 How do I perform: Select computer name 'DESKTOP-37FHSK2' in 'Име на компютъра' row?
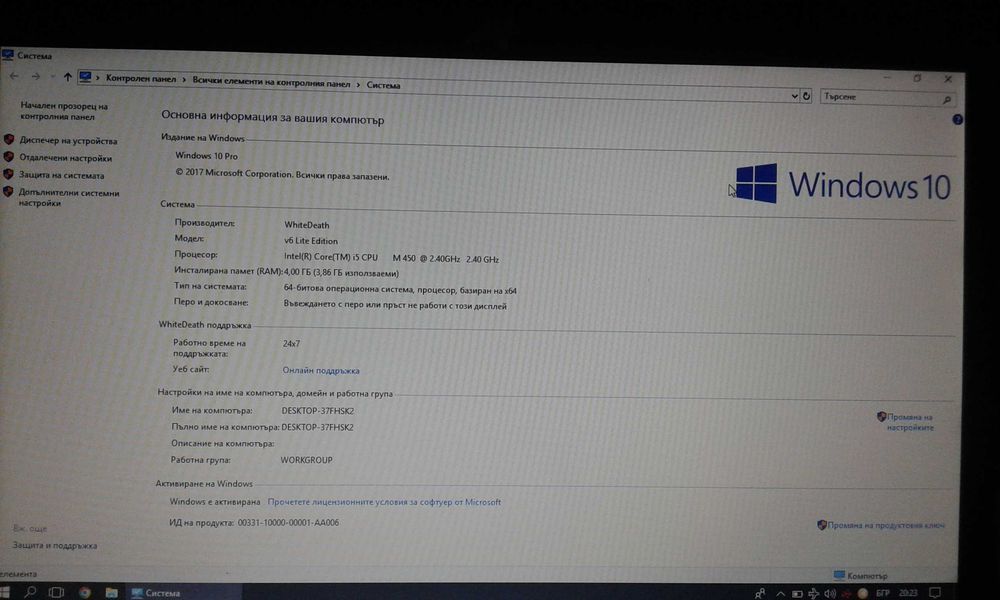click(x=318, y=411)
